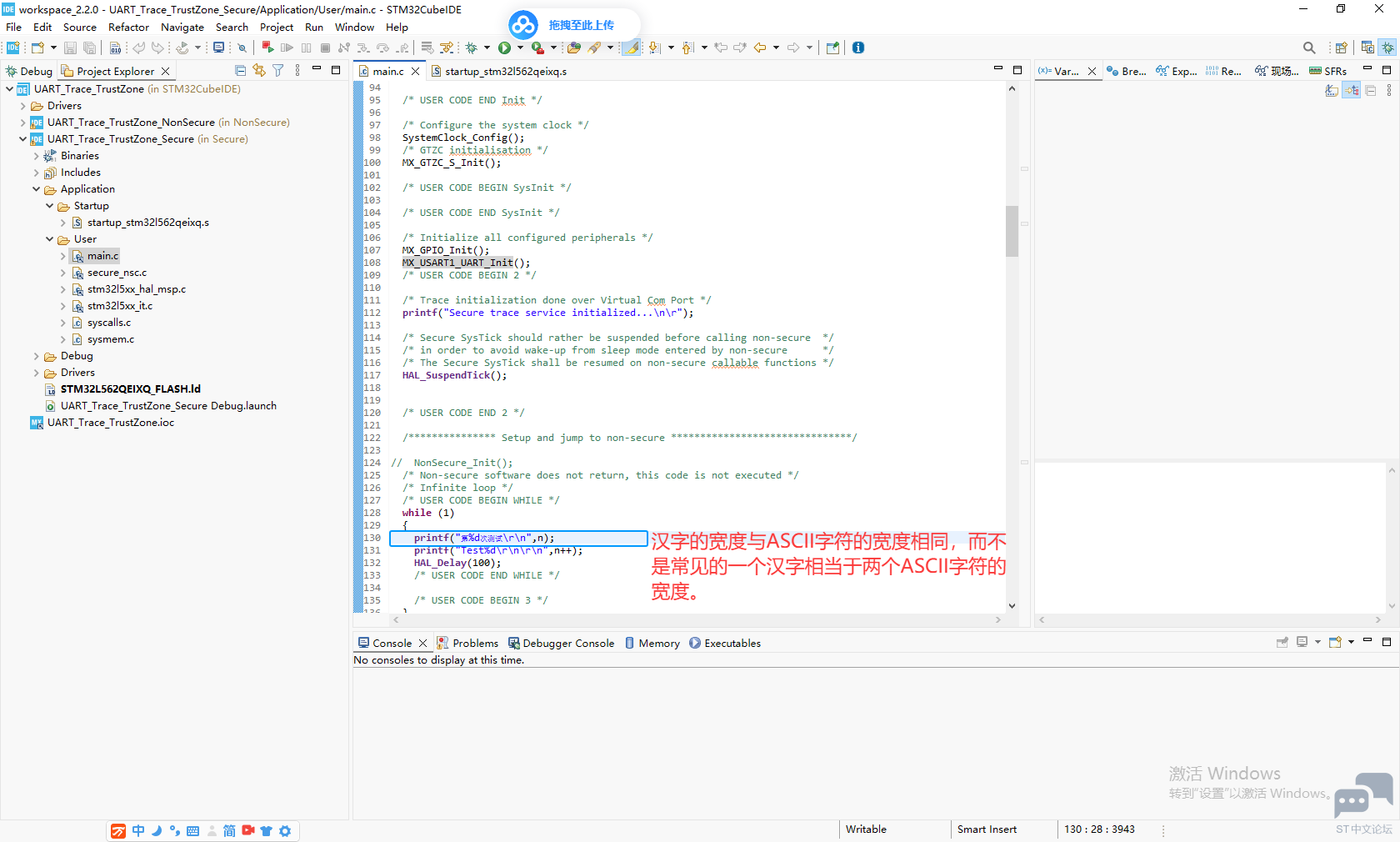Click the editor vertical scrollbar thumb
This screenshot has width=1400, height=842.
[x=1012, y=231]
